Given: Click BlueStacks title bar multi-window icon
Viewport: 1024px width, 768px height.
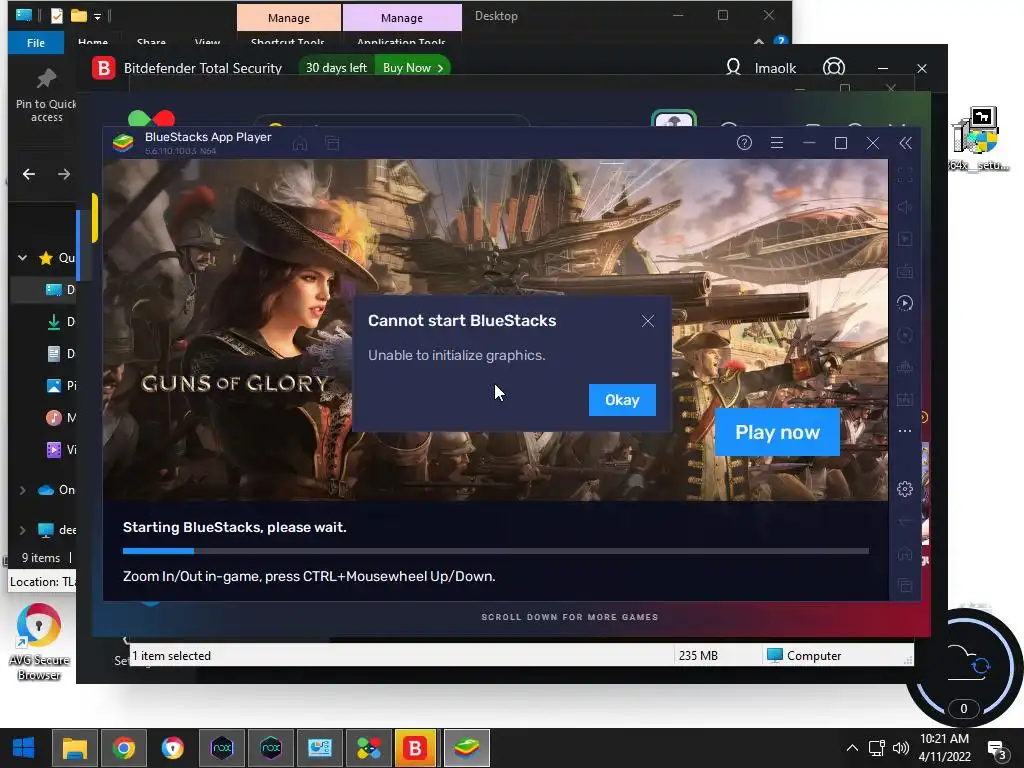Looking at the screenshot, I should click(x=332, y=144).
